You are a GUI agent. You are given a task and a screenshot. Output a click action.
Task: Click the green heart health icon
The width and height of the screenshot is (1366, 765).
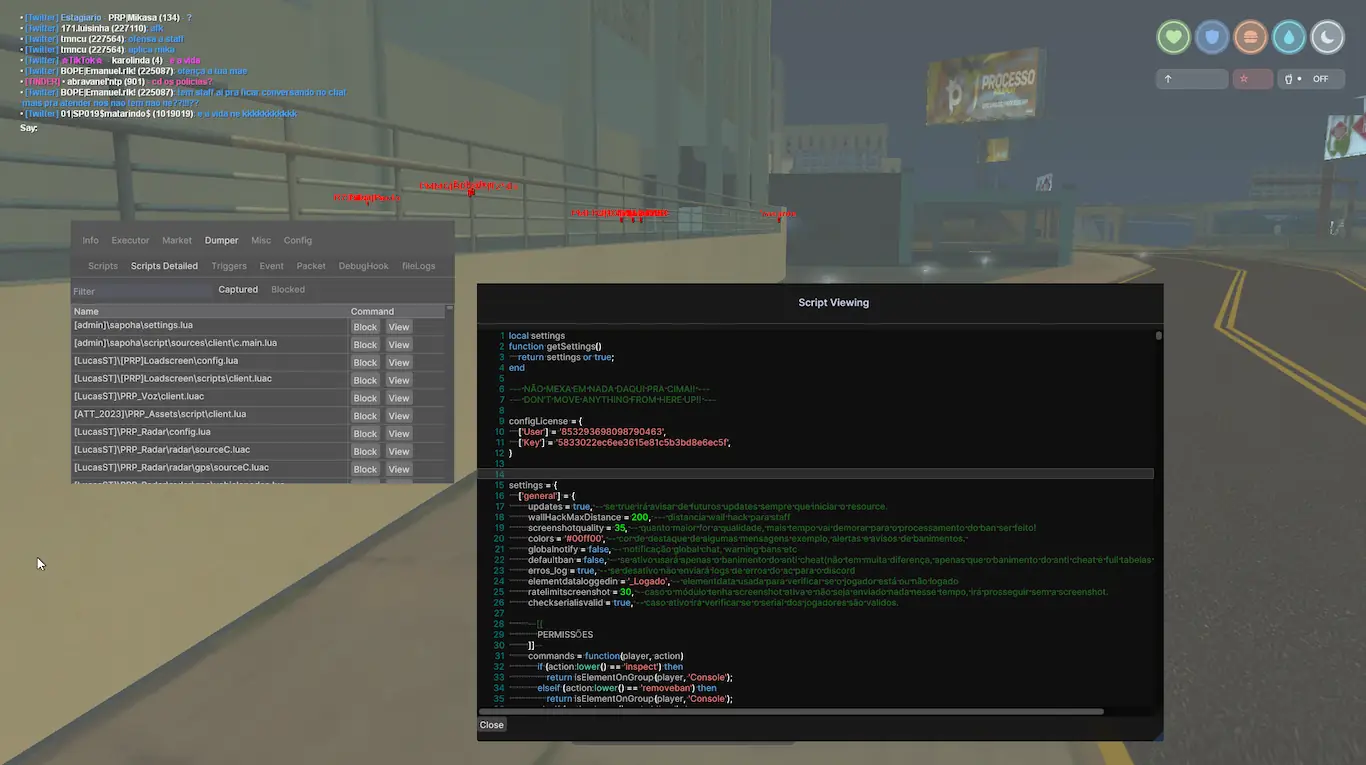1174,37
